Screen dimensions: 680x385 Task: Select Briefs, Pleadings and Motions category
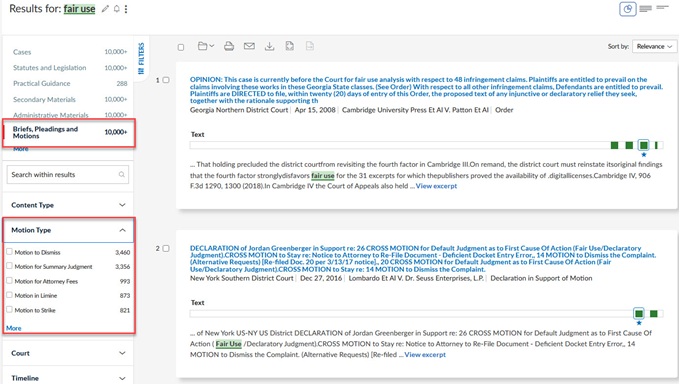[45, 132]
